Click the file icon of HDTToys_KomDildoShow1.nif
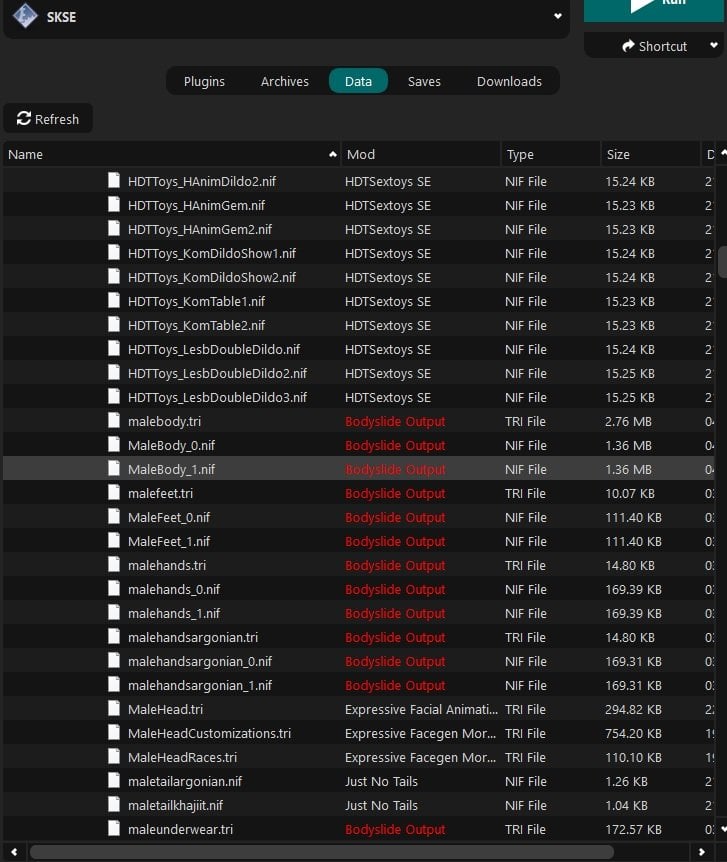Image resolution: width=727 pixels, height=862 pixels. pyautogui.click(x=114, y=252)
